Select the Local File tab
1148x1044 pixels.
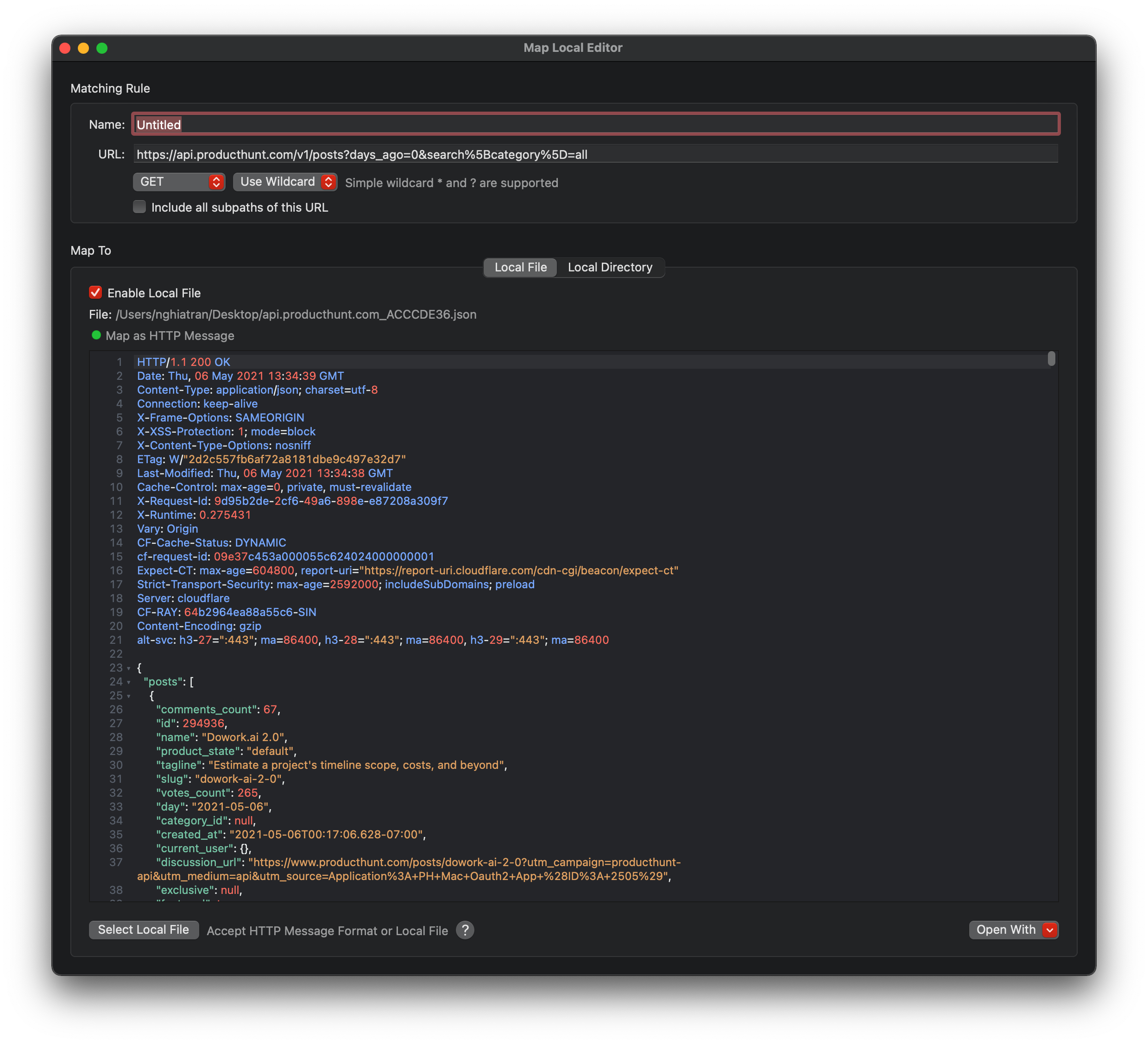point(520,268)
